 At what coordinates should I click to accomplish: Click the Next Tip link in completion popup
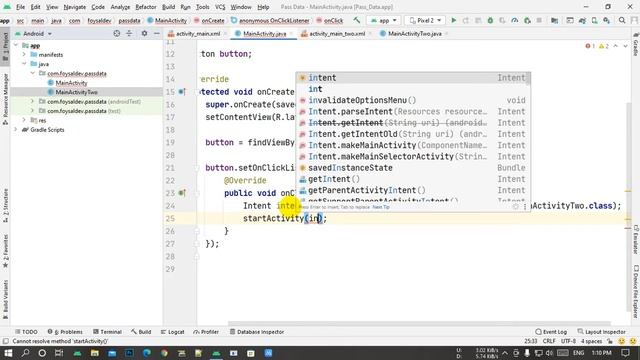[381, 207]
